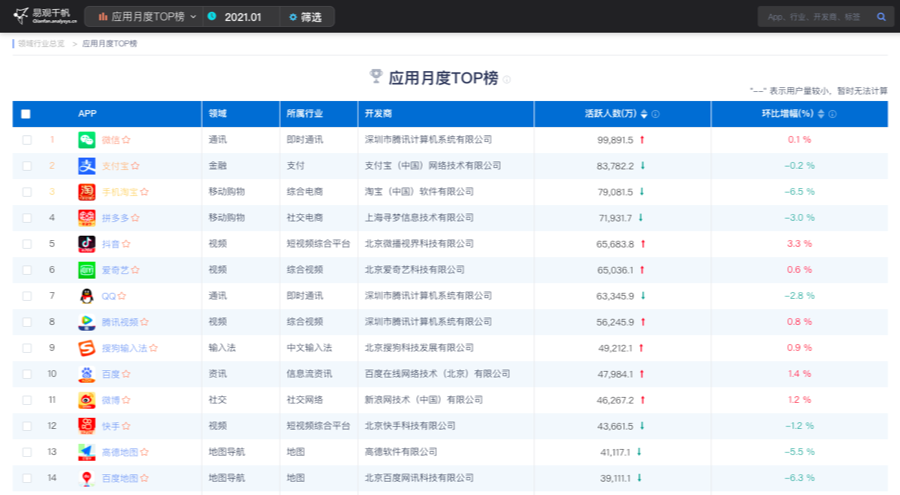Favorite 百度地图 with its star icon

click(x=144, y=478)
